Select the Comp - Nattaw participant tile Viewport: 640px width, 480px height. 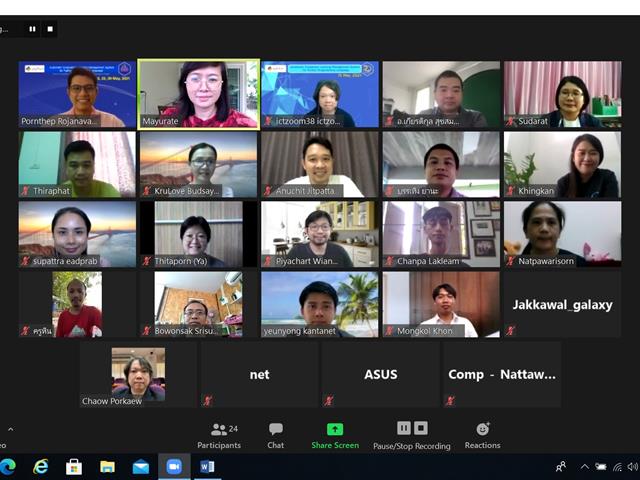(x=502, y=375)
